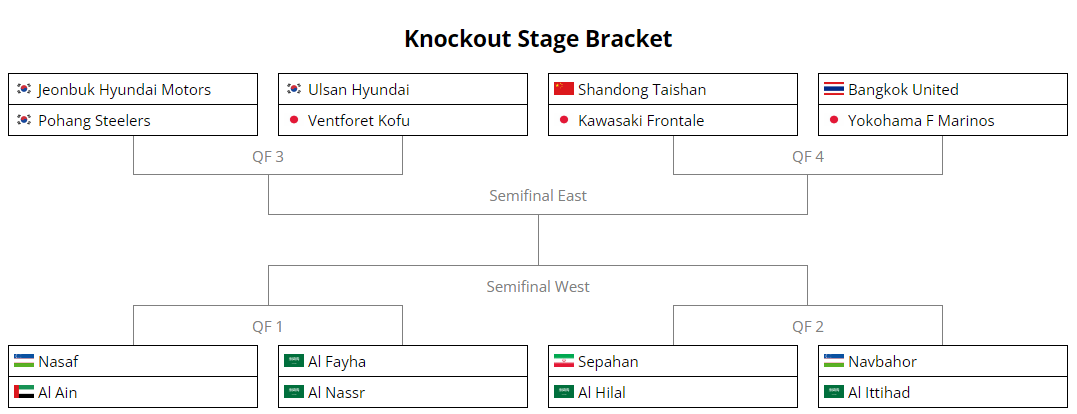Viewport: 1077px width, 414px height.
Task: Click the Japan flag beside Yokohama F Marinos
Action: click(833, 119)
